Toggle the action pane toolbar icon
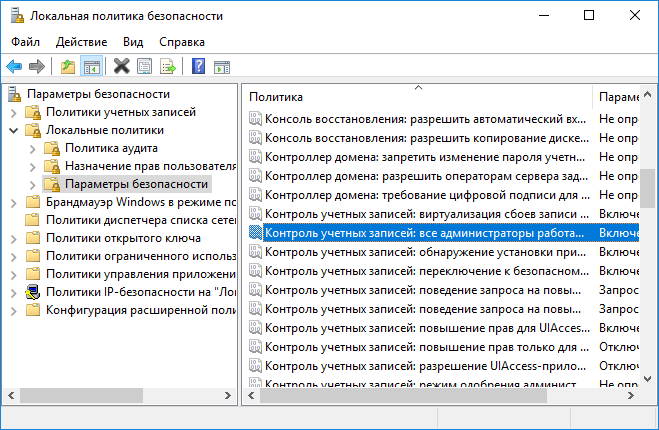This screenshot has height=430, width=659. click(222, 67)
